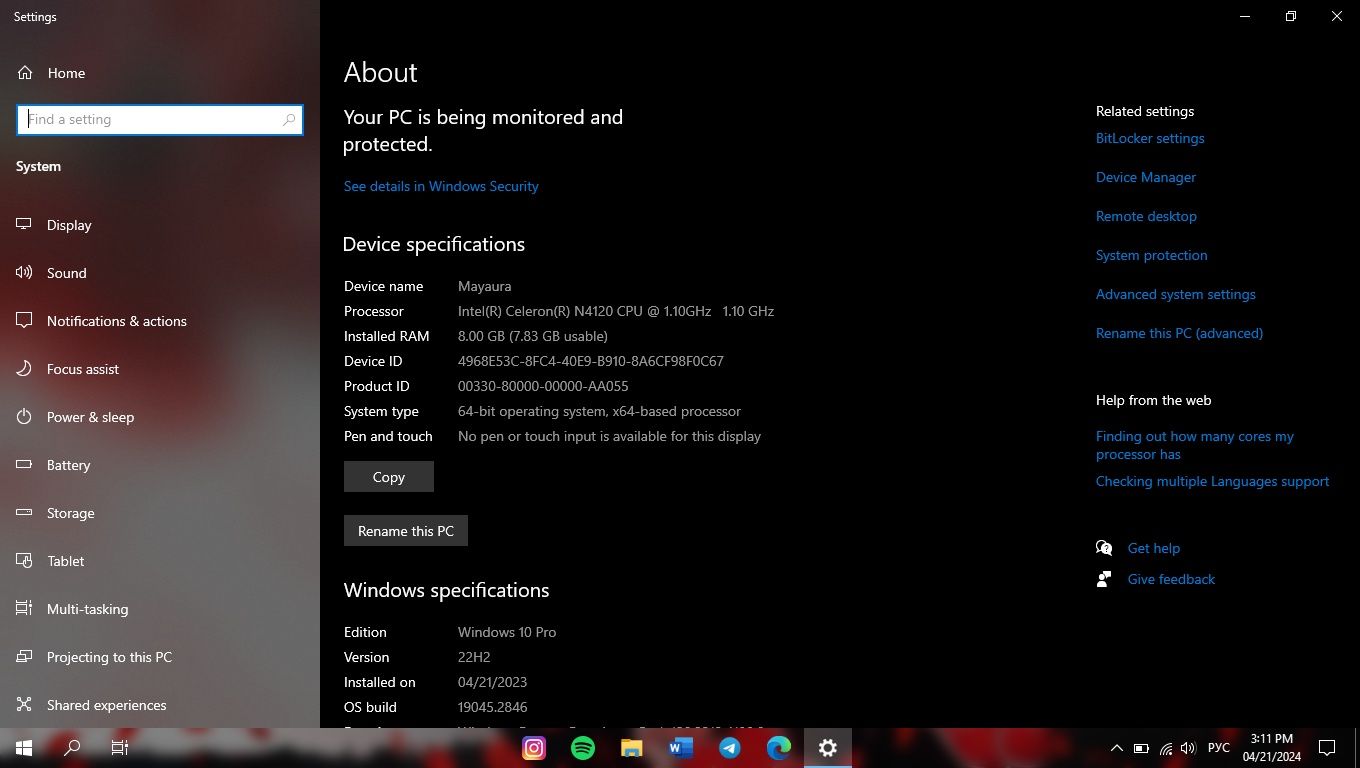Screen dimensions: 1360x768
Task: Click the search magnifier in Find a setting
Action: click(289, 119)
